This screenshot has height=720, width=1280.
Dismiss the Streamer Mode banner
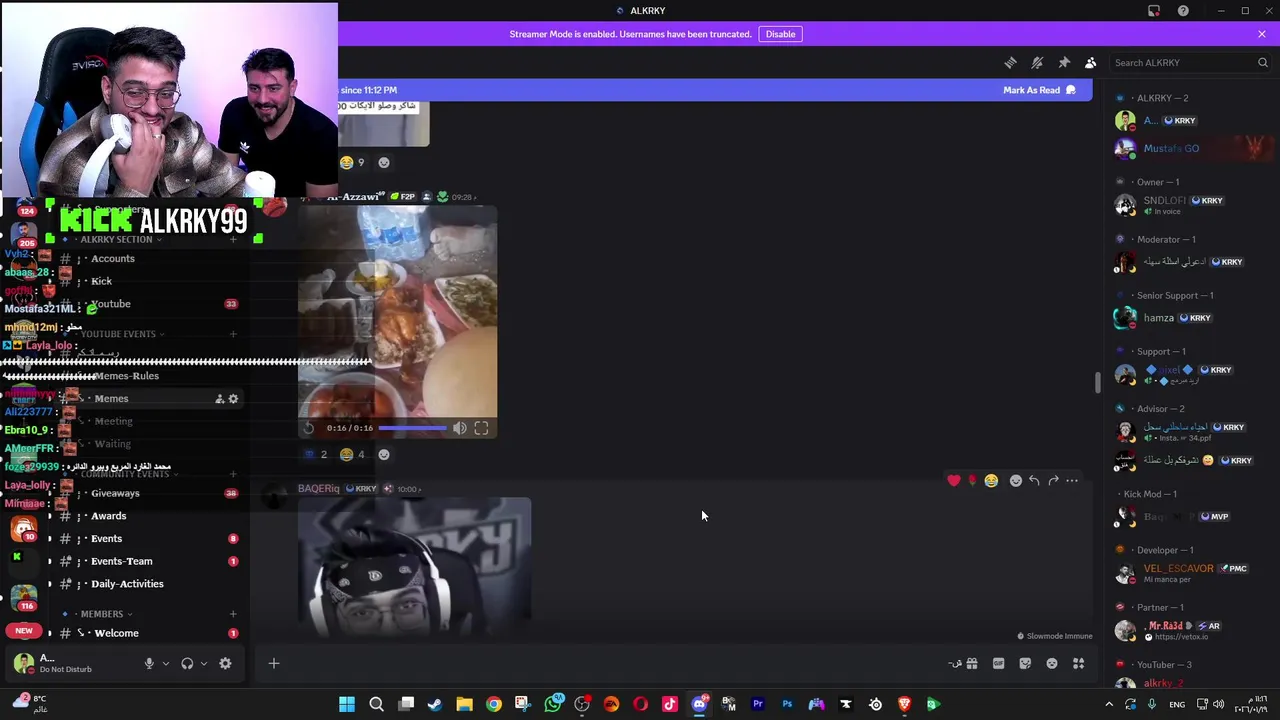click(x=1262, y=34)
